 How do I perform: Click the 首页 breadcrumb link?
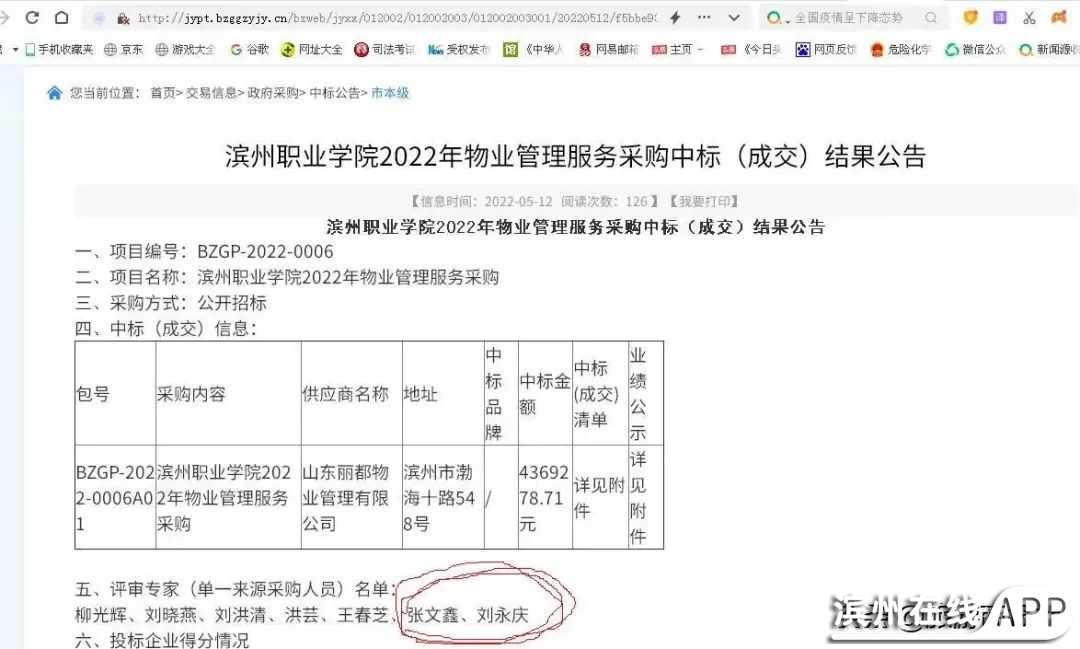pos(162,93)
